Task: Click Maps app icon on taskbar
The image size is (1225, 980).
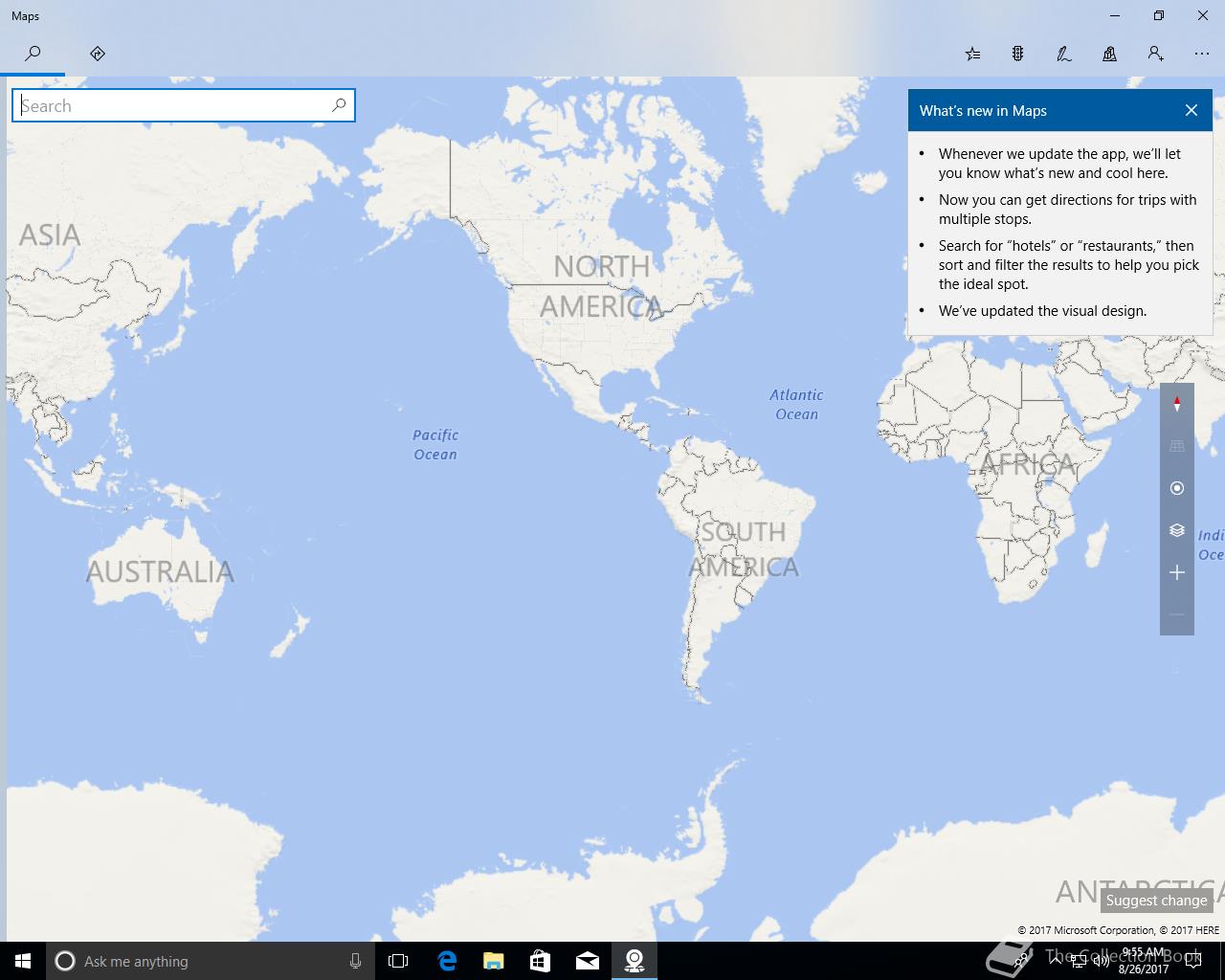Action: tap(635, 961)
